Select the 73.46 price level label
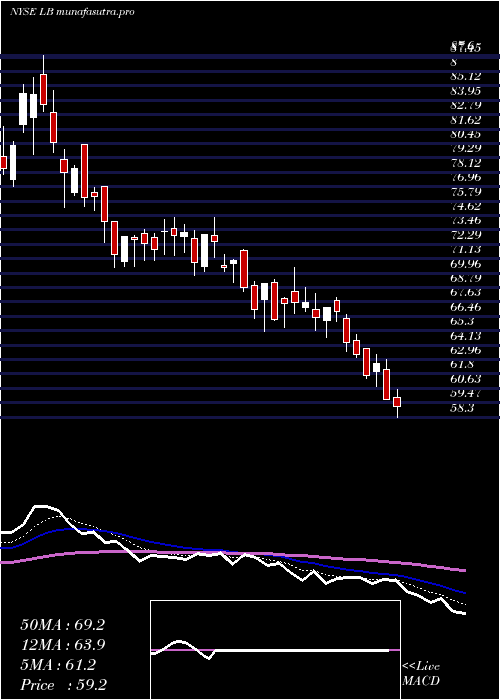Image resolution: width=500 pixels, height=700 pixels. (466, 220)
